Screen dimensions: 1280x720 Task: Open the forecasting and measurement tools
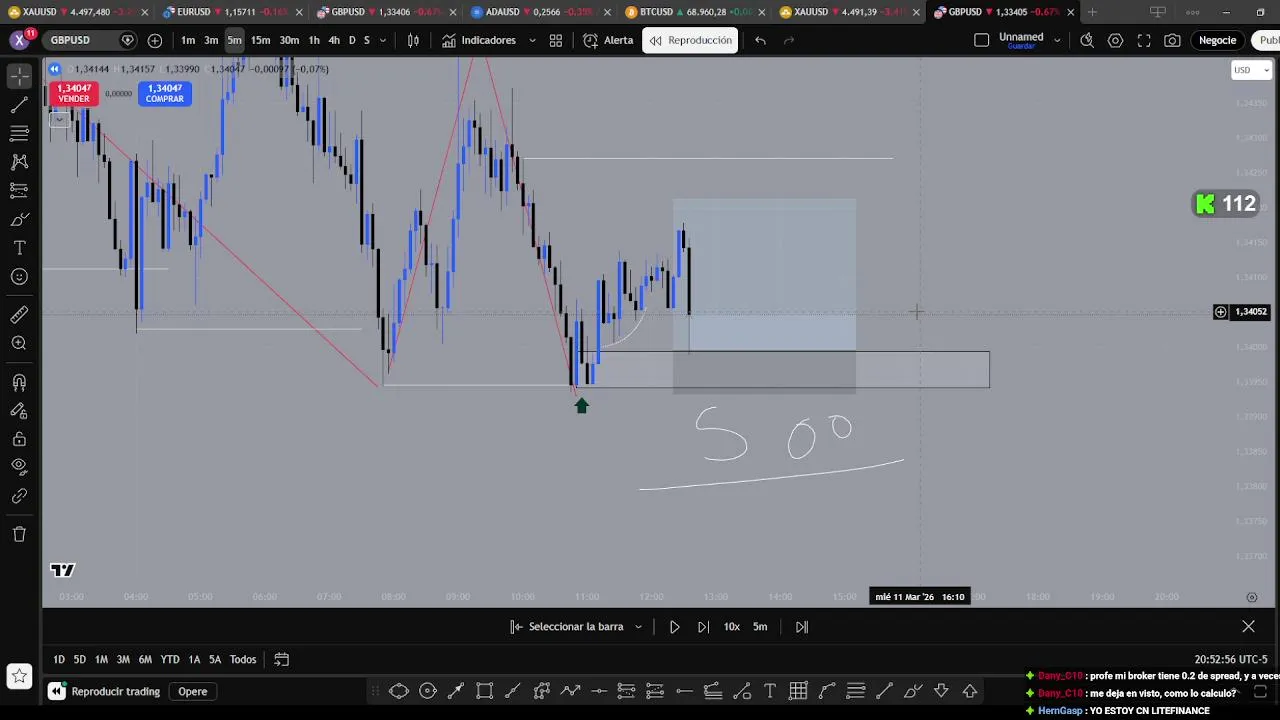[19, 190]
